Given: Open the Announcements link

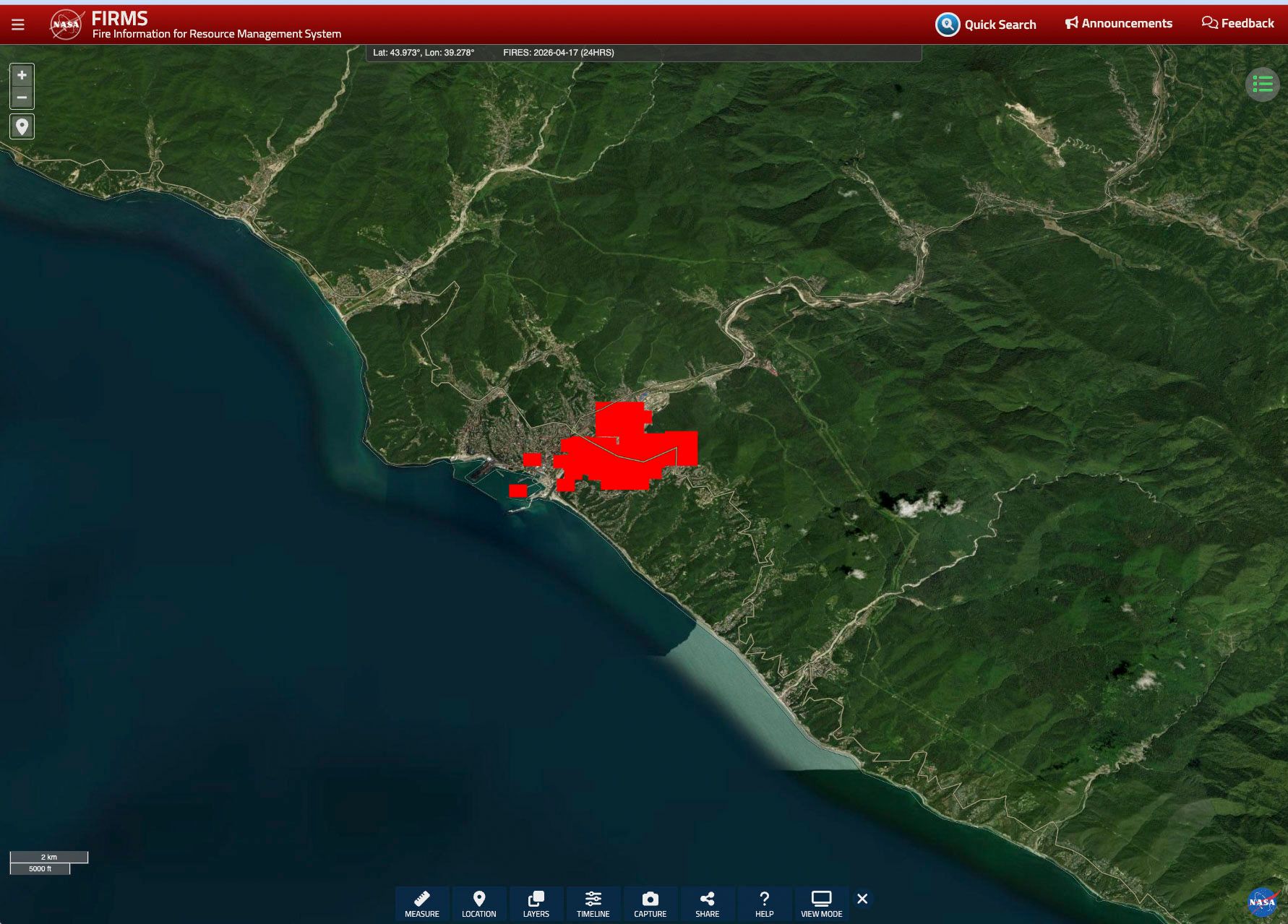Looking at the screenshot, I should [x=1119, y=23].
